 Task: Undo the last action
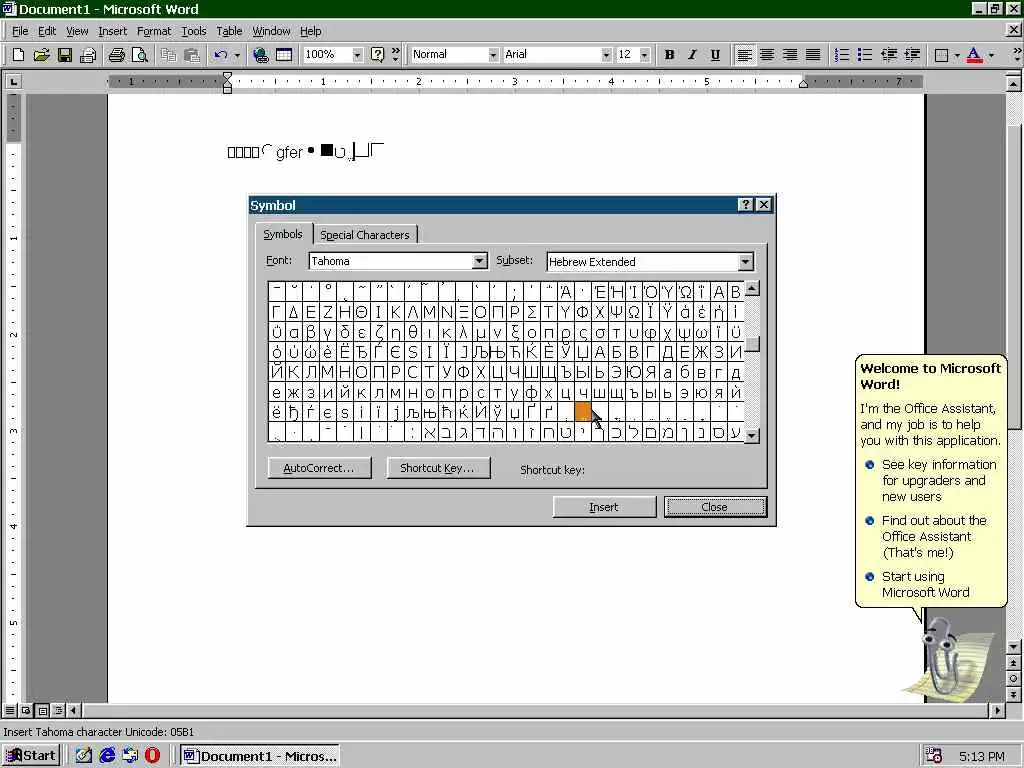pos(221,55)
